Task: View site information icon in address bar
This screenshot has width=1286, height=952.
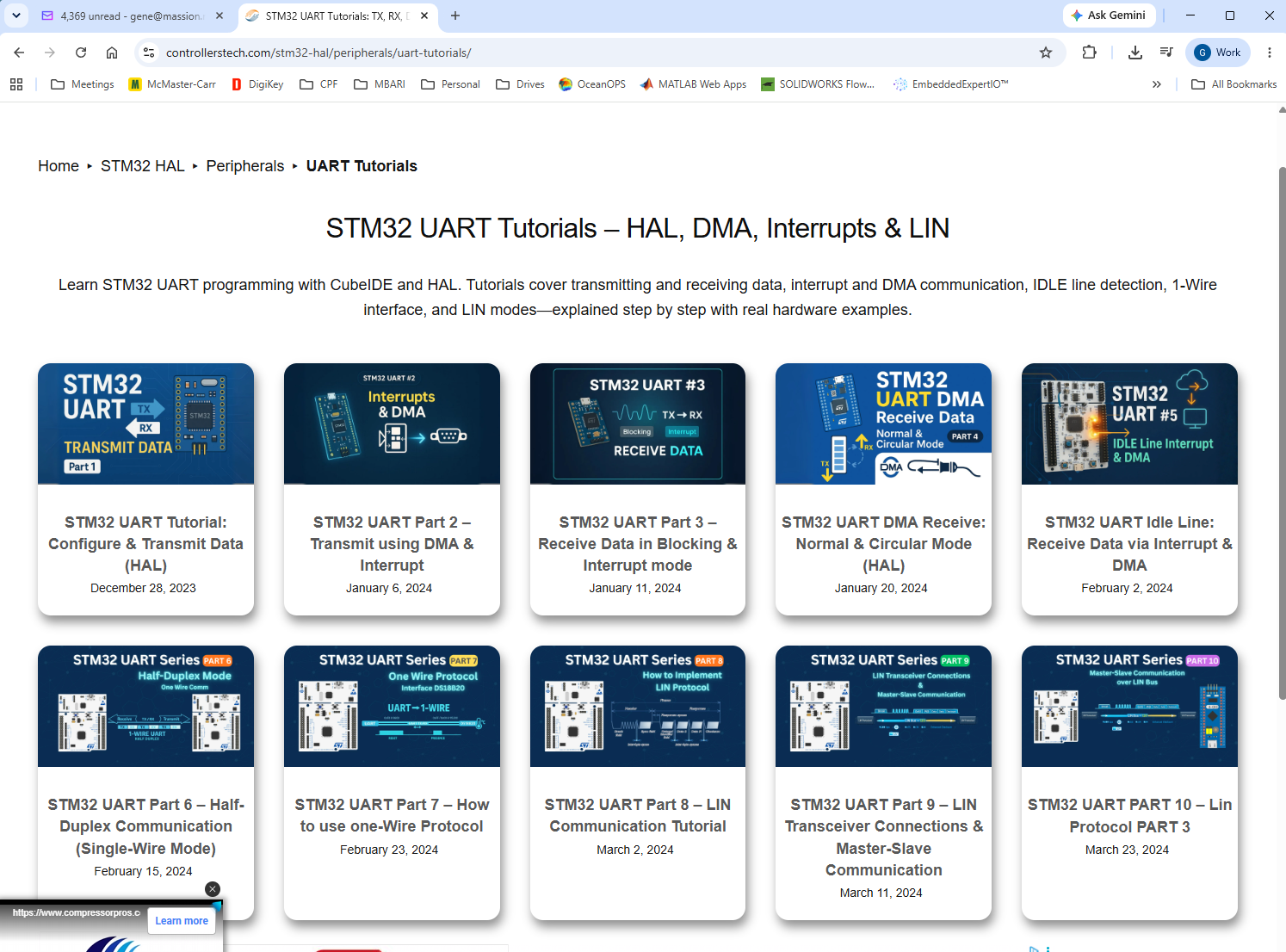Action: click(x=149, y=53)
